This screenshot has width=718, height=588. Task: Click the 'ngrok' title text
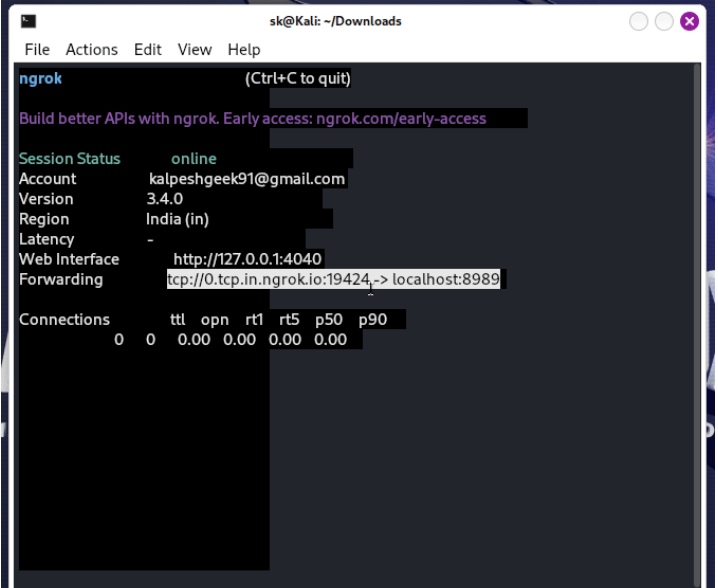pos(40,78)
